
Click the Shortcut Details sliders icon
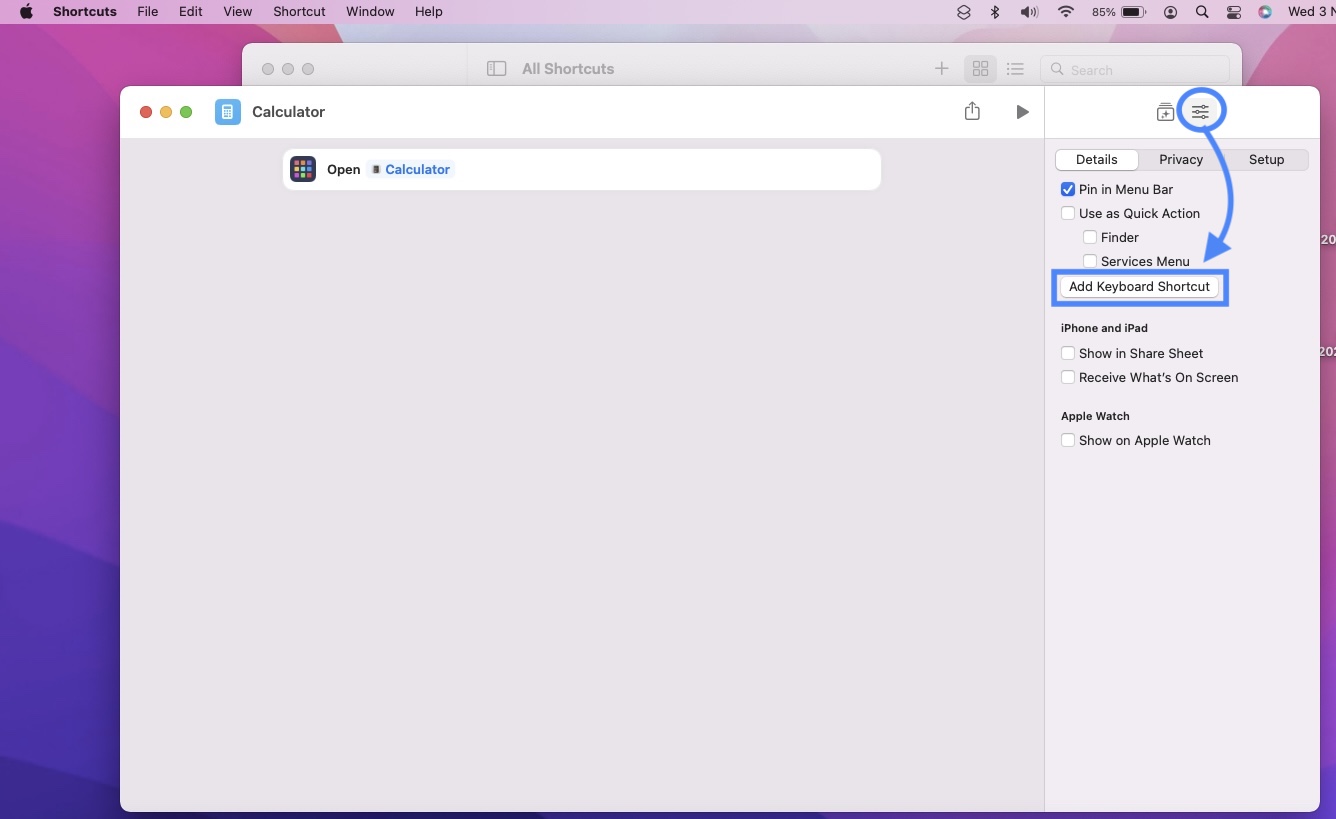(1200, 112)
